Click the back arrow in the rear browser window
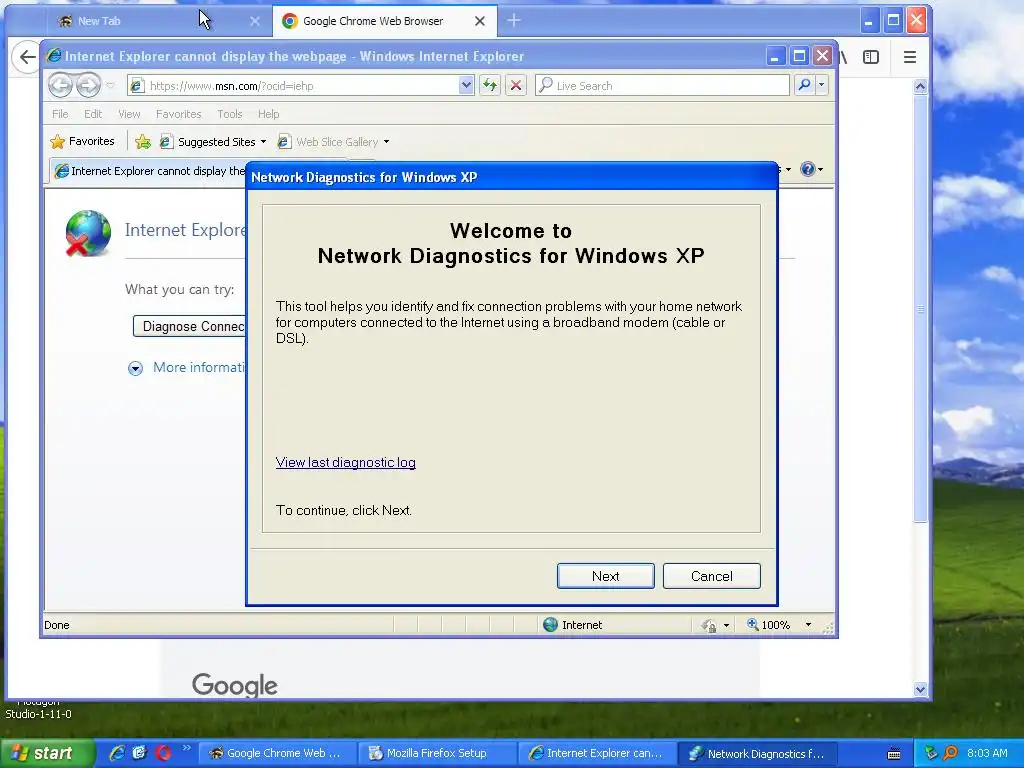The height and width of the screenshot is (768, 1024). point(27,57)
